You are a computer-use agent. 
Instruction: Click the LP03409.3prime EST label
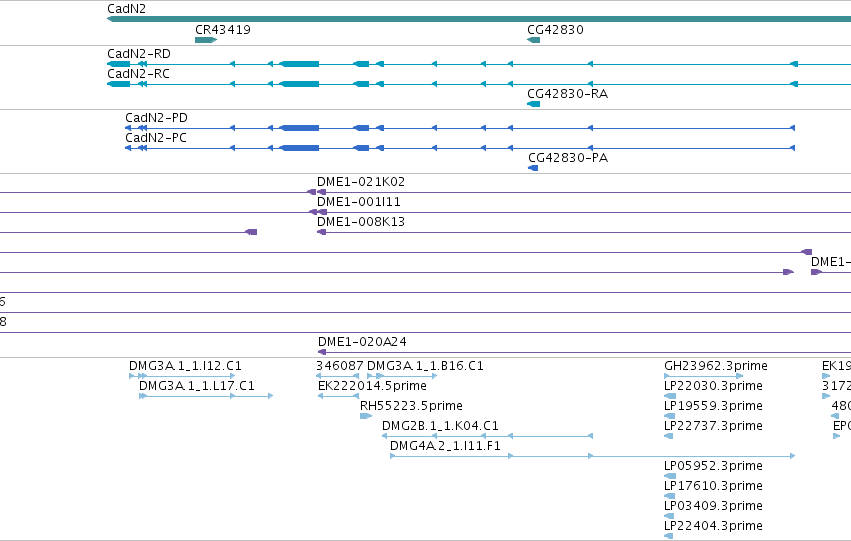click(713, 506)
